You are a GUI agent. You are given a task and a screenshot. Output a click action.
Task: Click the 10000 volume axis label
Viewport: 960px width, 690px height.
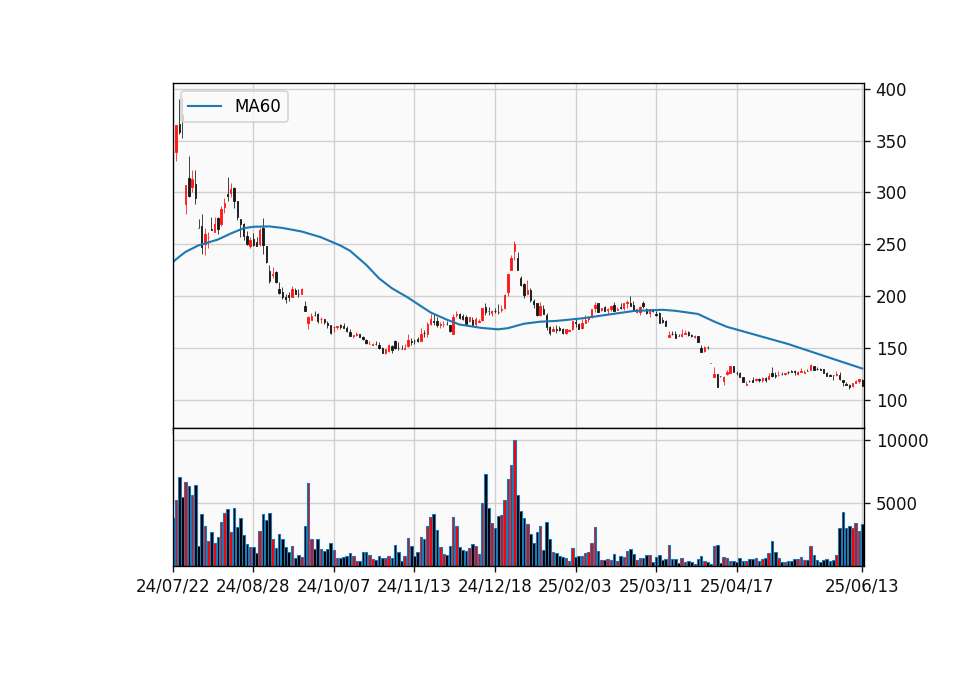pyautogui.click(x=902, y=441)
